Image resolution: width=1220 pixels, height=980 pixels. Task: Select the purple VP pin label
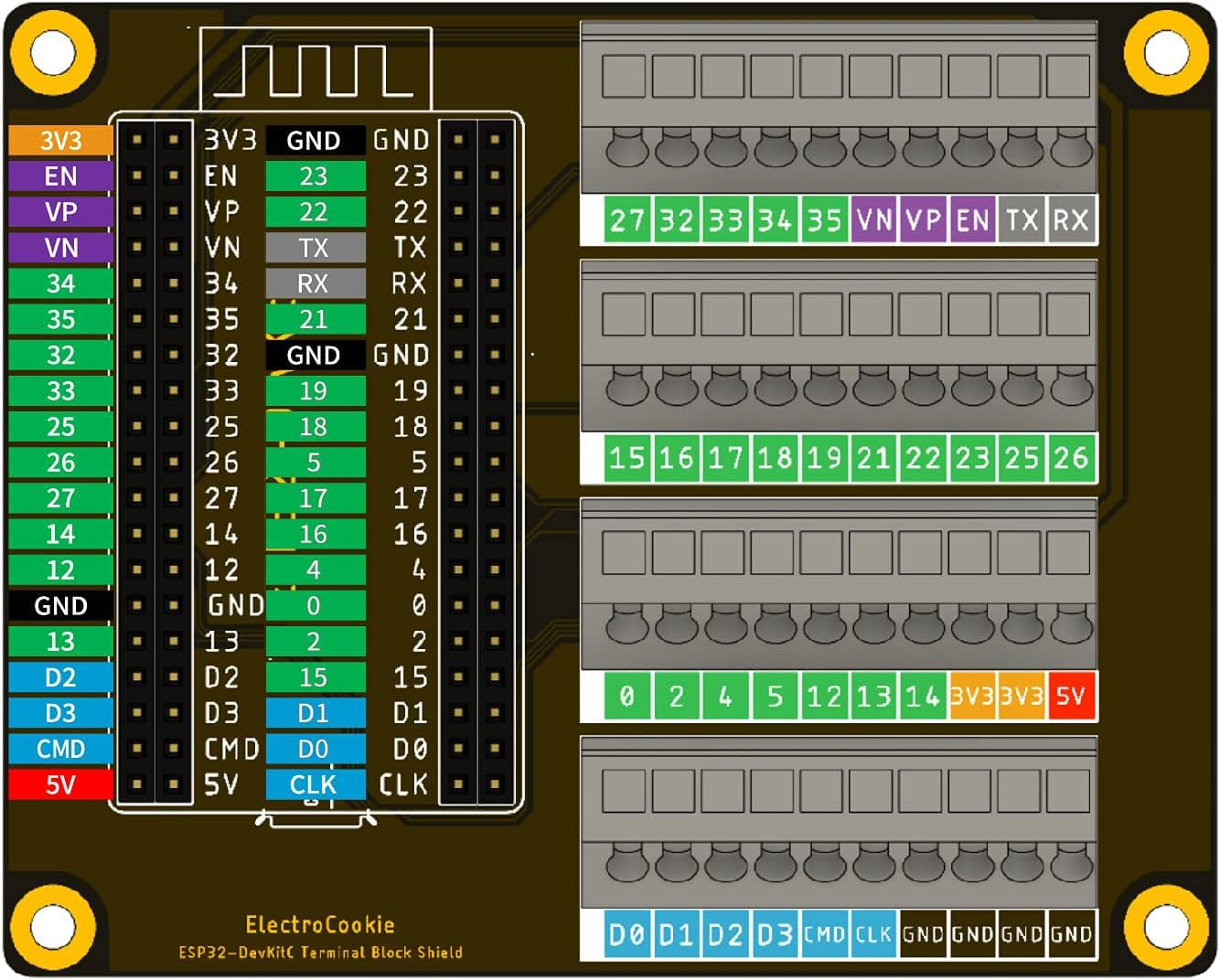58,211
